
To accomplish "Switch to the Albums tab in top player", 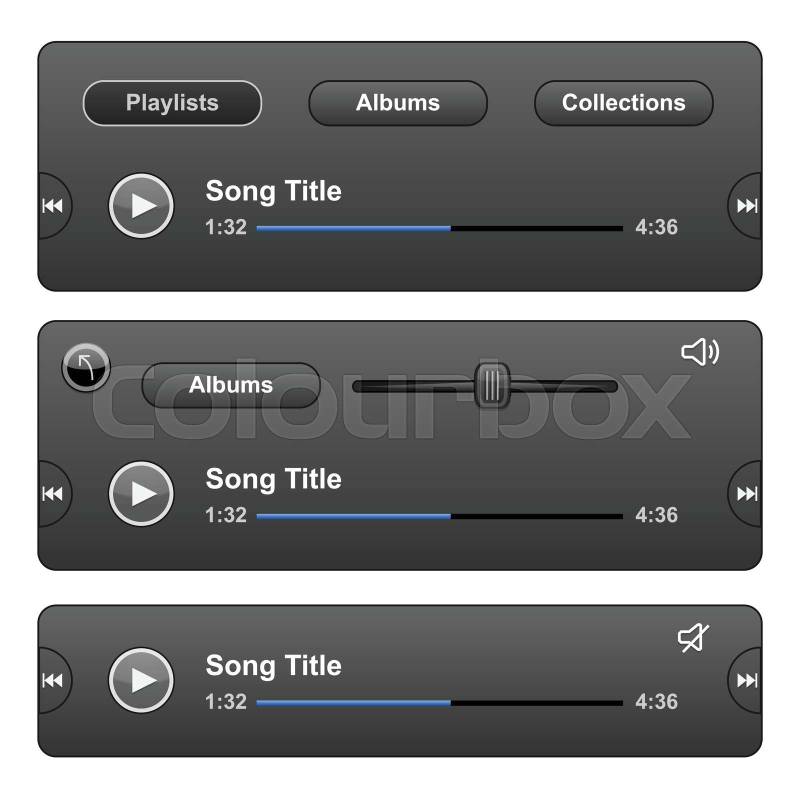I will (398, 103).
